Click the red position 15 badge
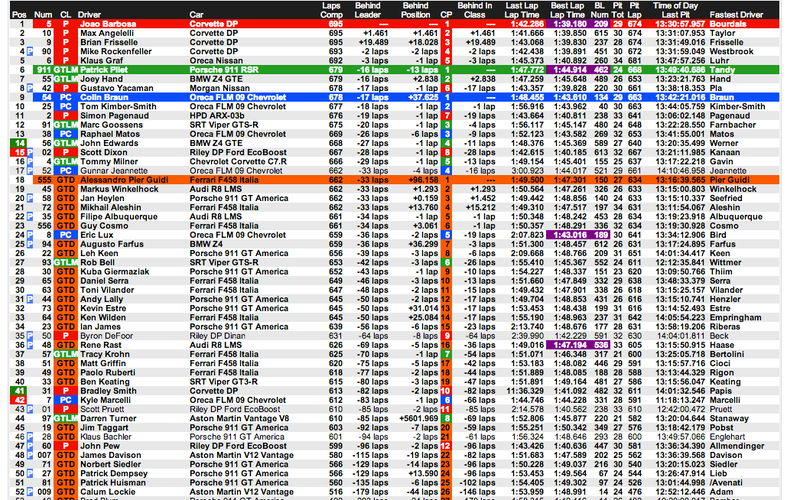Screen dimensions: 800x500 tap(18, 153)
